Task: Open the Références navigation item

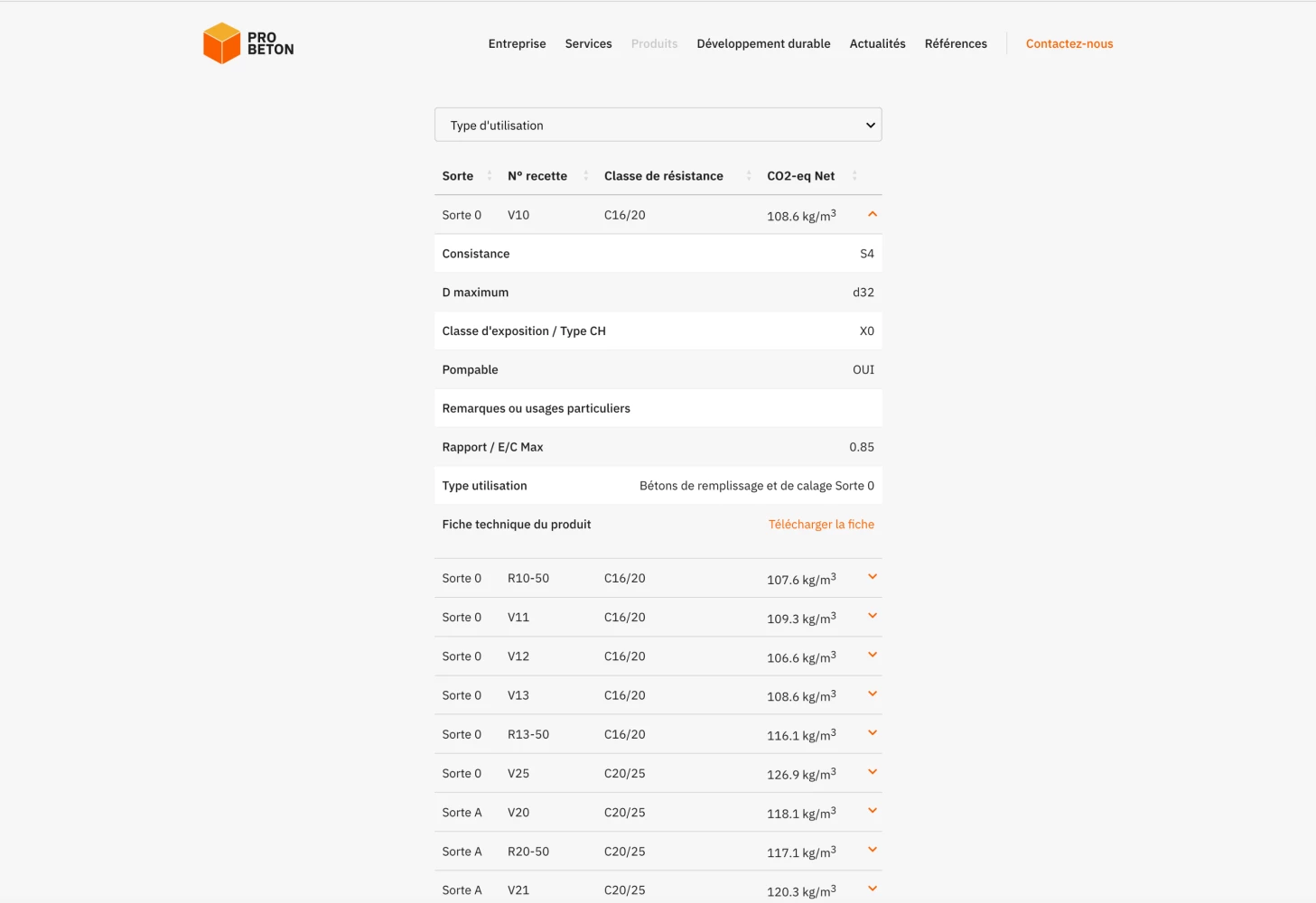Action: point(956,43)
